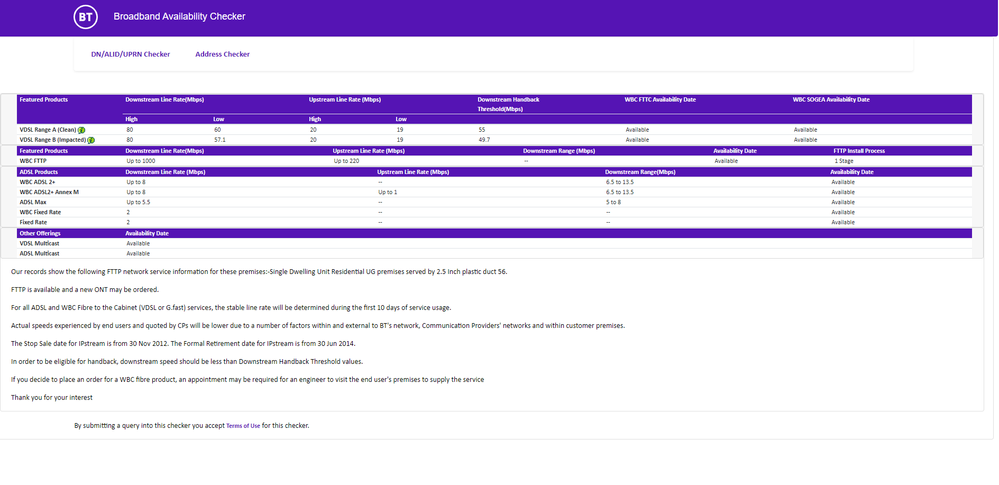
Task: Open the Terms of Use link
Action: tap(243, 426)
